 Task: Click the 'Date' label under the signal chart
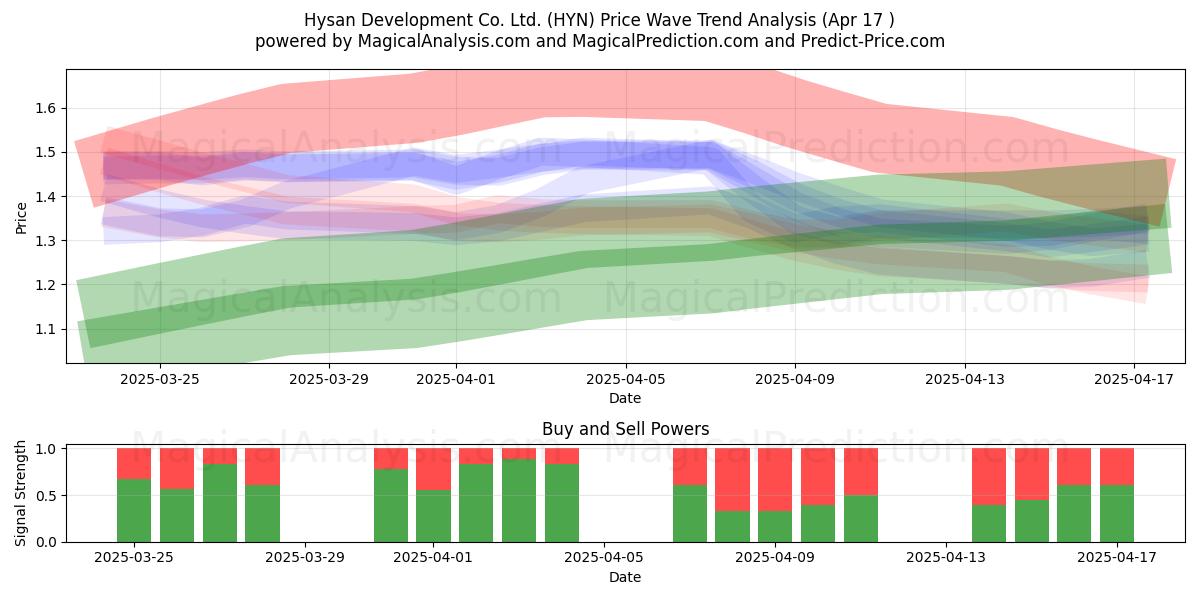pos(625,577)
